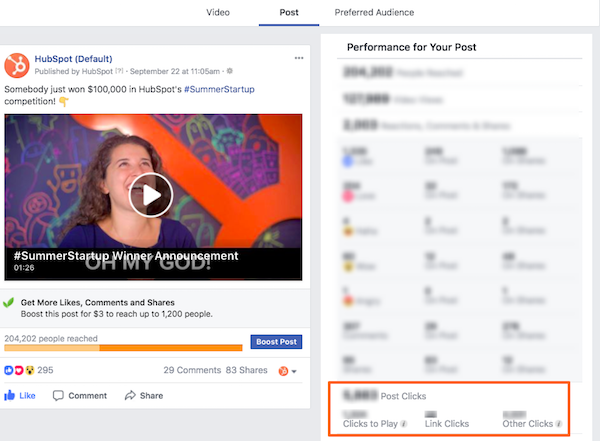Click info icon beside Clicks to Play
Image resolution: width=600 pixels, height=441 pixels.
click(405, 424)
